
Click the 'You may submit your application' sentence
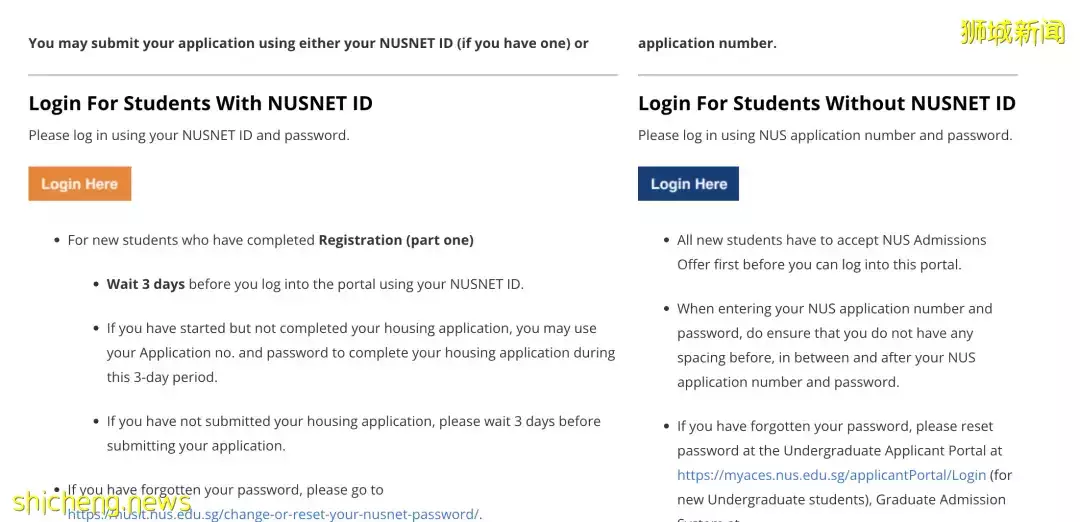(x=308, y=43)
